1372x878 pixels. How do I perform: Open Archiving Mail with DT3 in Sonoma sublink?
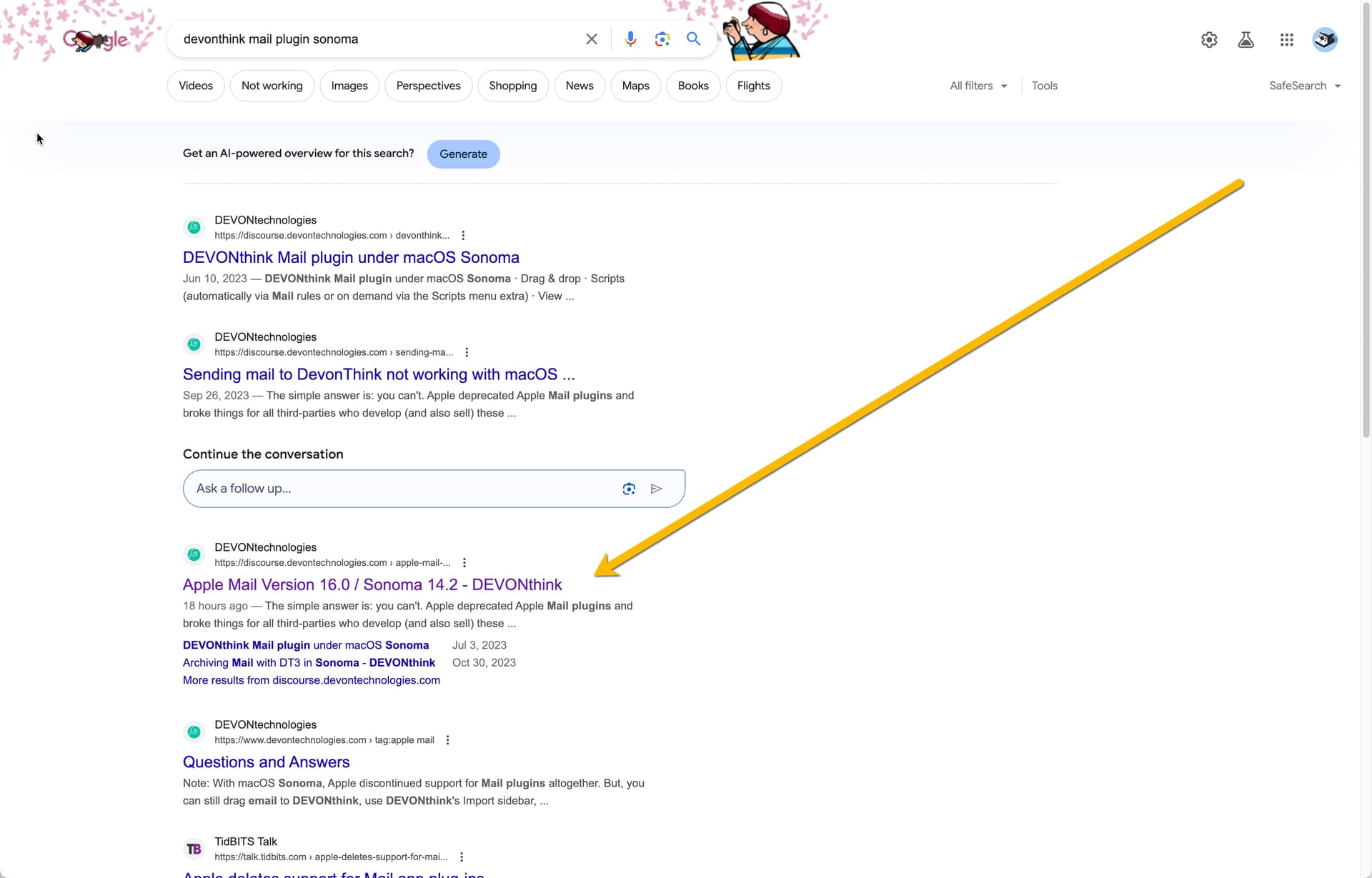[x=309, y=663]
